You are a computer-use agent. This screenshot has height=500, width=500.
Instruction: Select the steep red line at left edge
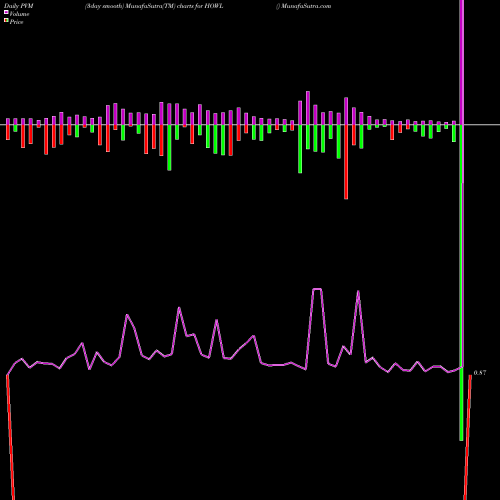10,437
